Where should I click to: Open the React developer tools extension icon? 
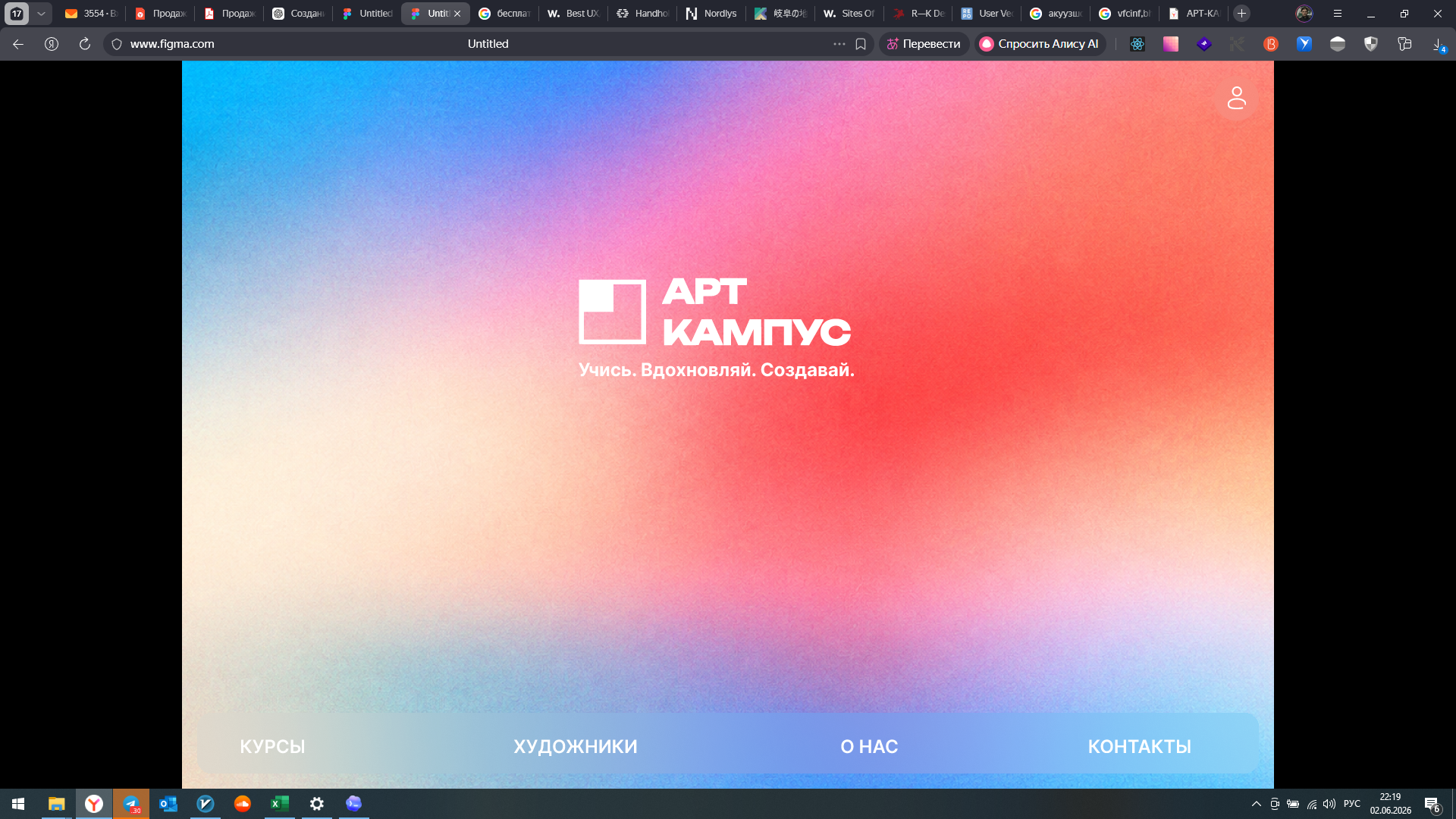(x=1137, y=44)
